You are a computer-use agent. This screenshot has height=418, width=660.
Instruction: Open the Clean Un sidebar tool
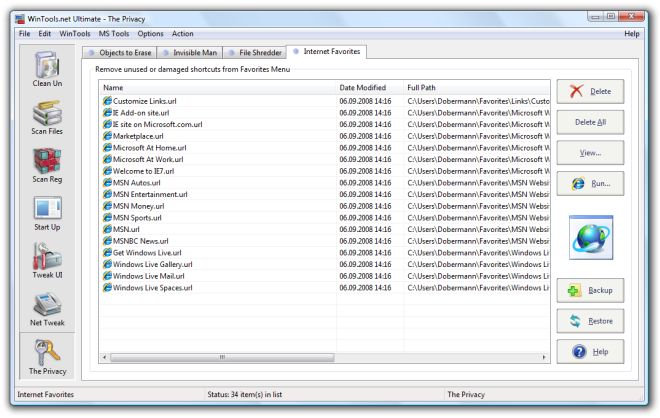click(47, 70)
